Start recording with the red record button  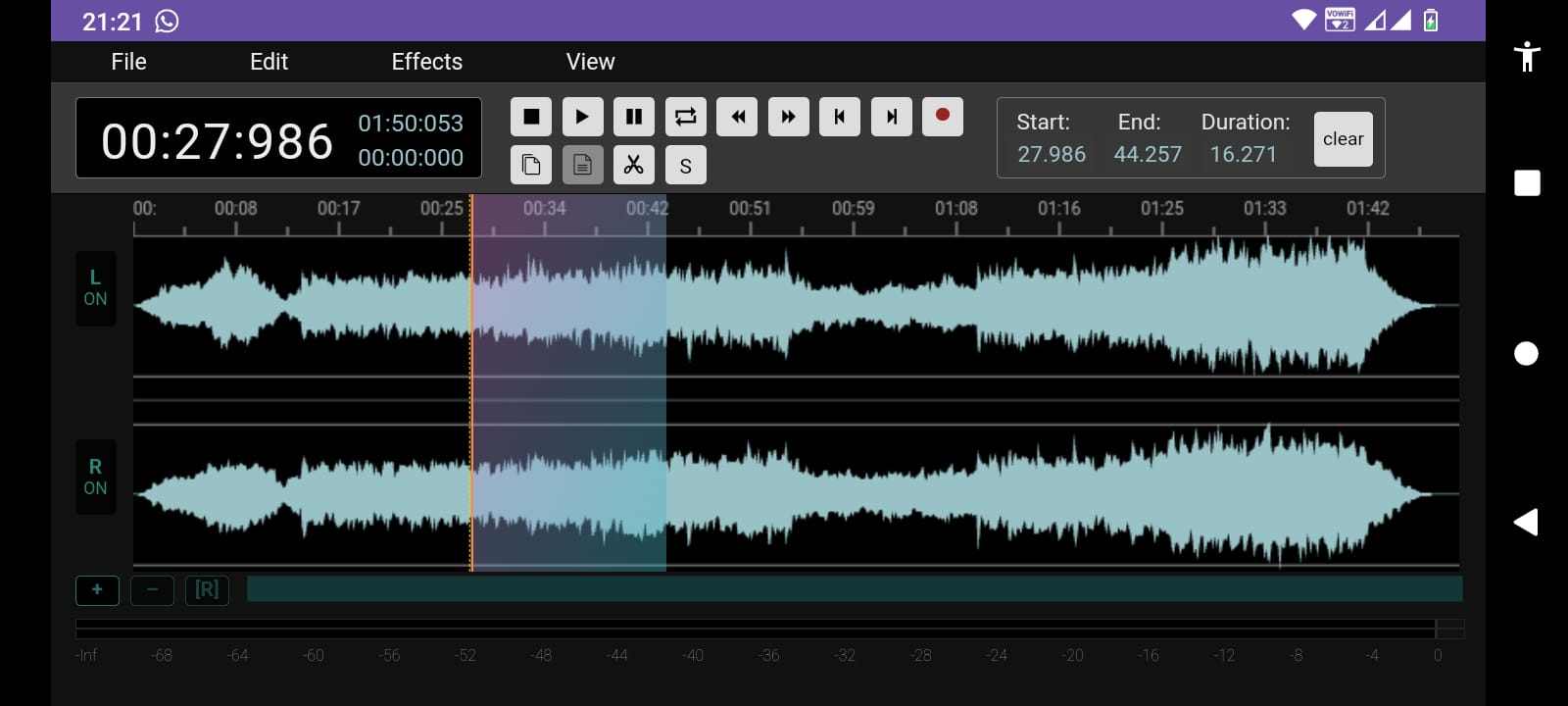click(942, 116)
